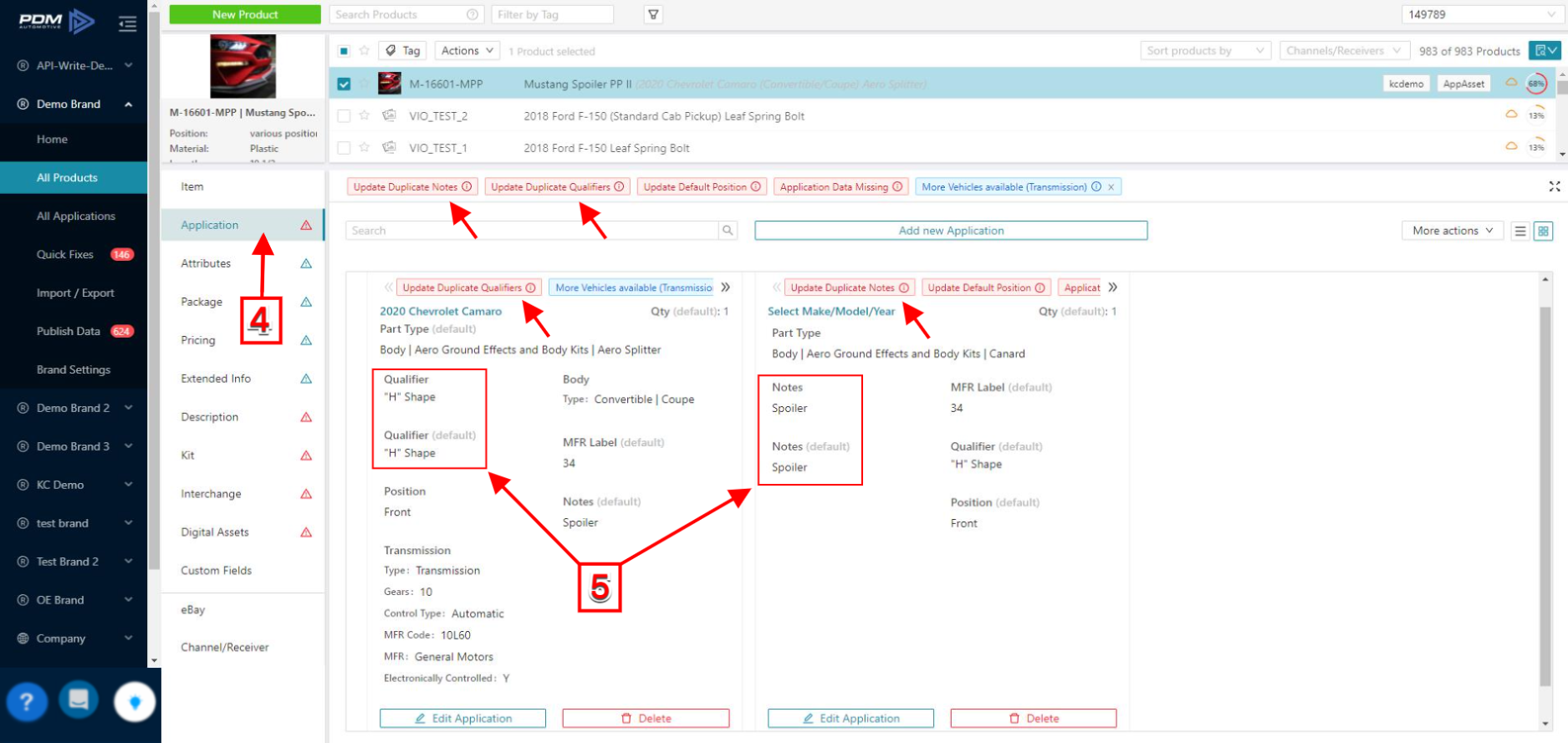Switch applications to list view

pyautogui.click(x=1520, y=231)
